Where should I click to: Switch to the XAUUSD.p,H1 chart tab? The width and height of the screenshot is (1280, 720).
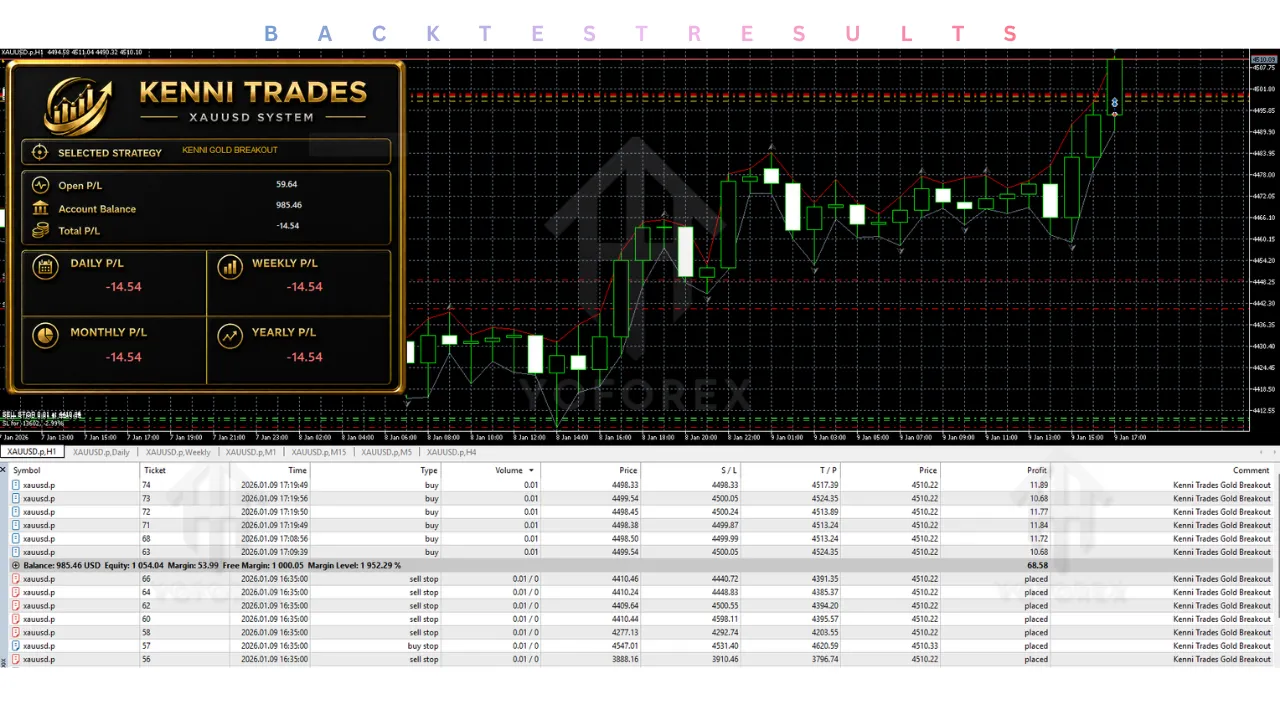point(32,452)
